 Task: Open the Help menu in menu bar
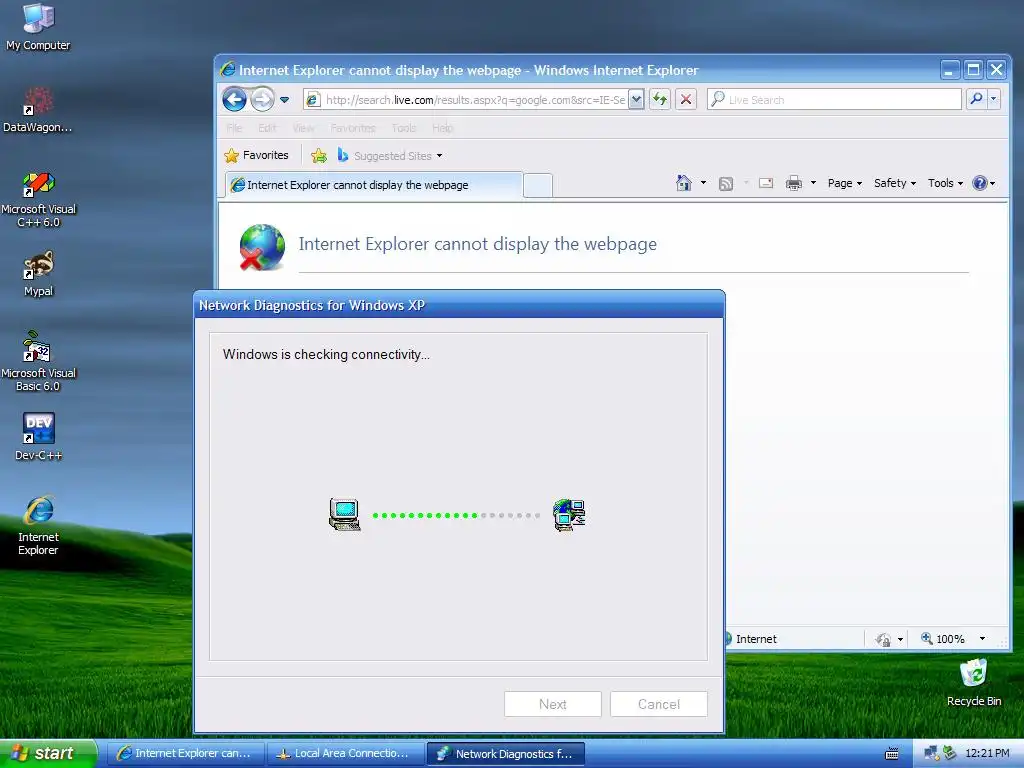click(x=442, y=128)
